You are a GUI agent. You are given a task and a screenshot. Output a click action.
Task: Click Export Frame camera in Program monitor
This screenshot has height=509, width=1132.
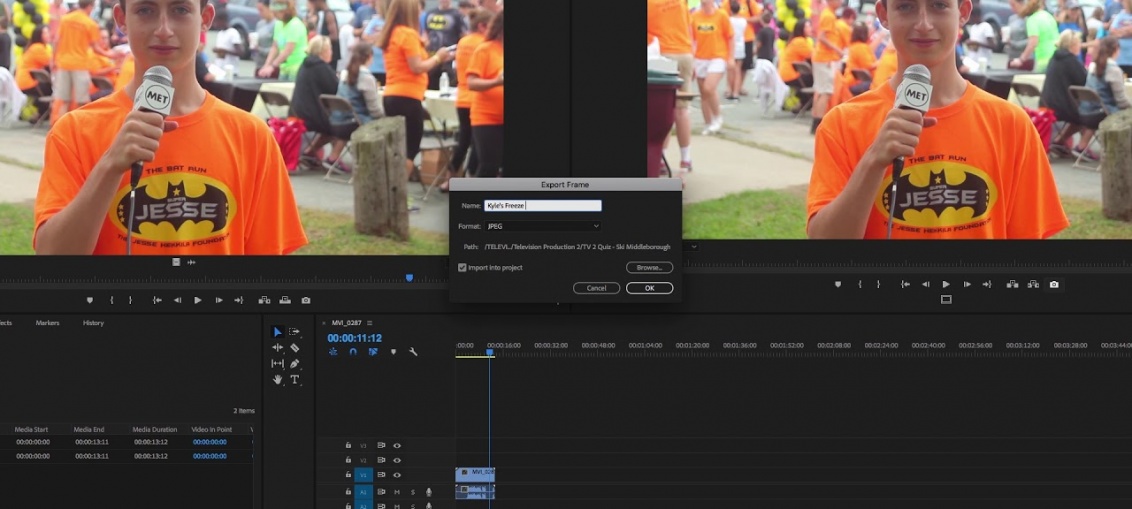pos(1054,284)
